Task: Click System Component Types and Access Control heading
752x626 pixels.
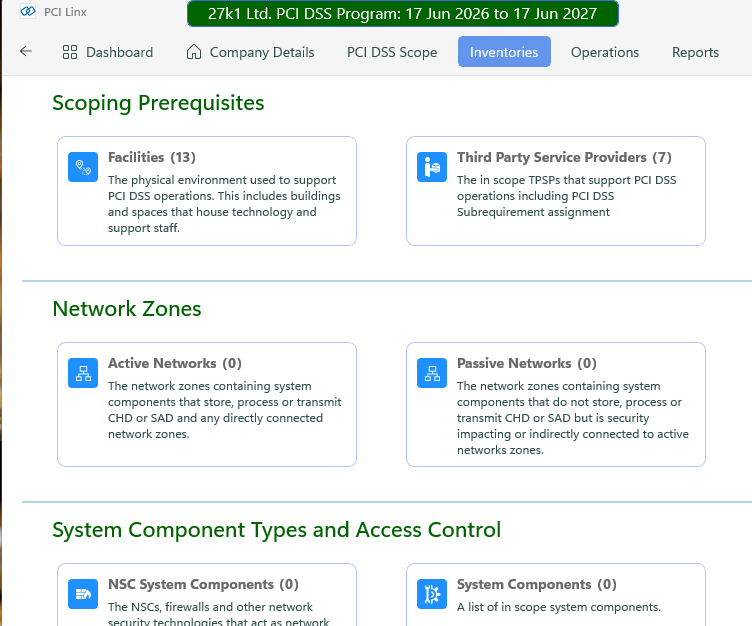Action: click(277, 530)
